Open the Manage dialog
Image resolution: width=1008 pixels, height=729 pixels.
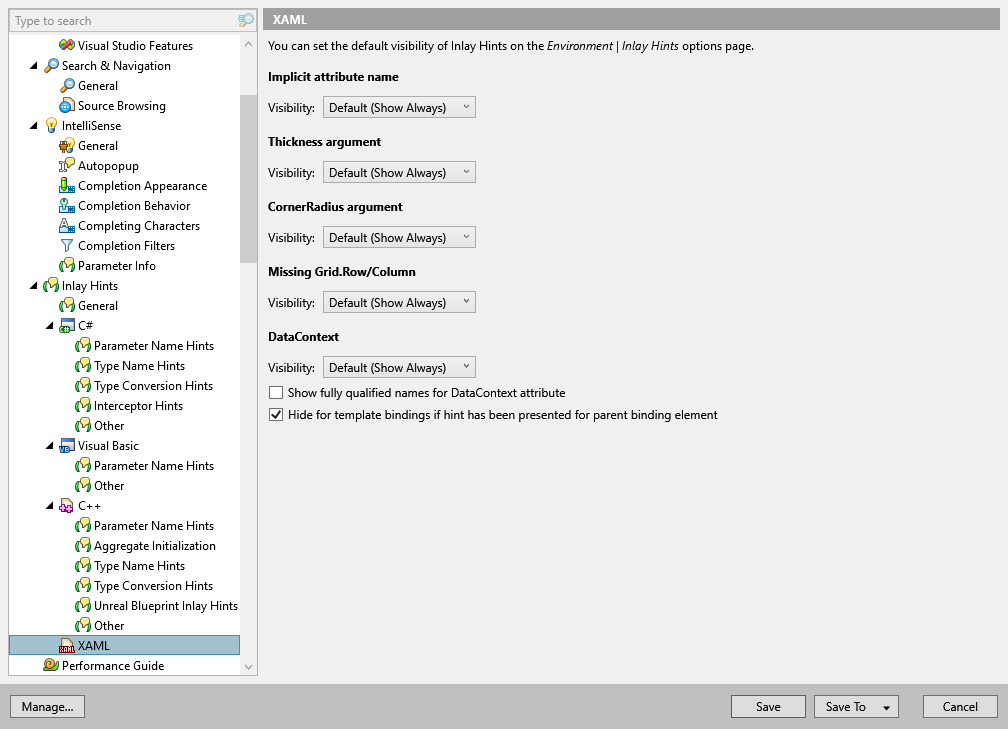[47, 706]
